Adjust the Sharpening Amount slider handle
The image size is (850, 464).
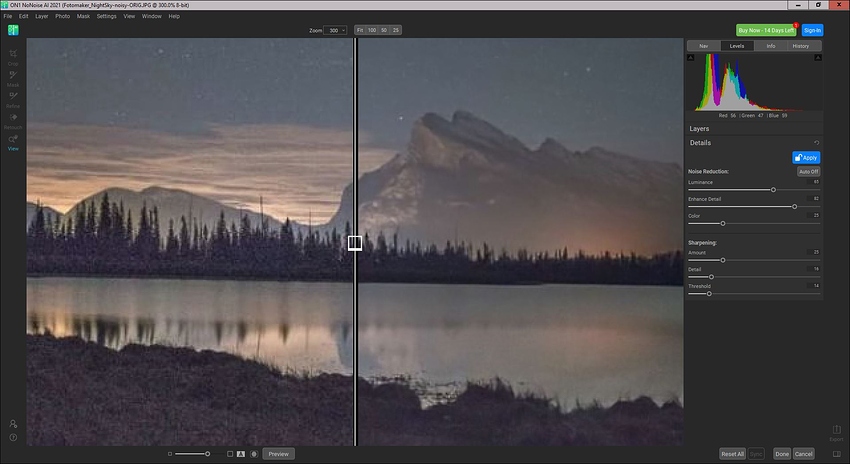(723, 260)
